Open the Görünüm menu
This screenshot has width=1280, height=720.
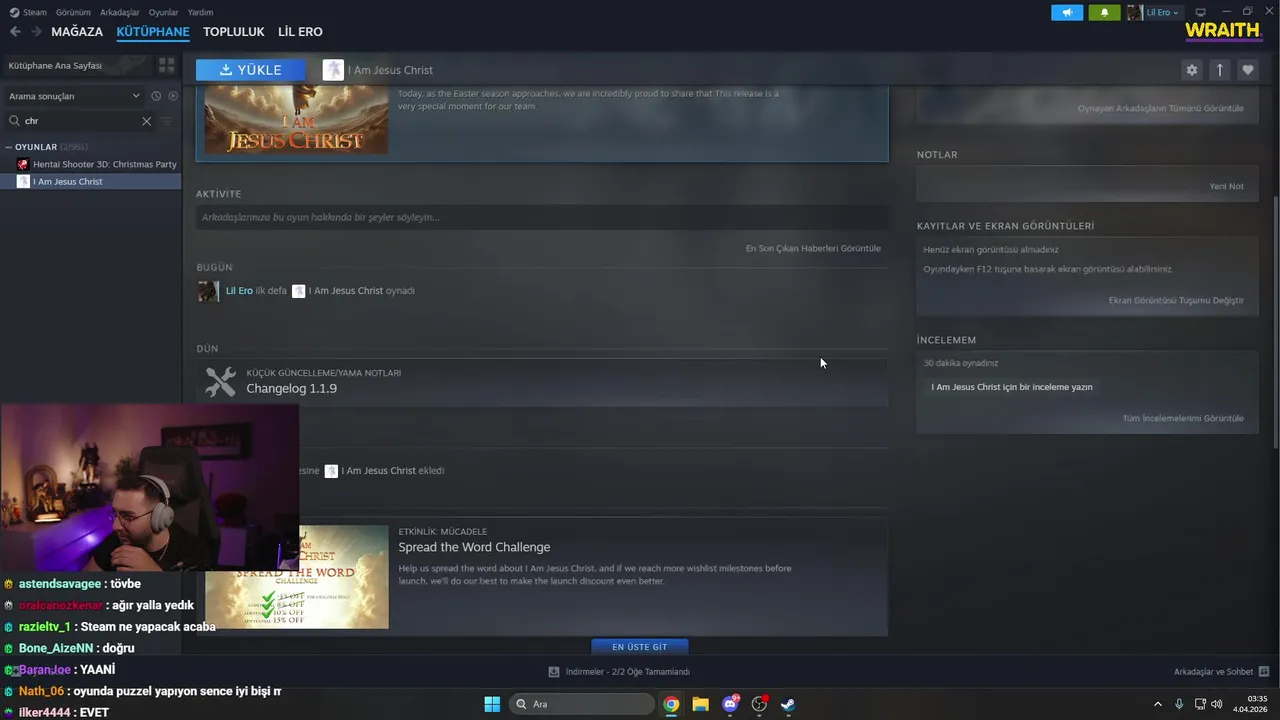pyautogui.click(x=73, y=12)
